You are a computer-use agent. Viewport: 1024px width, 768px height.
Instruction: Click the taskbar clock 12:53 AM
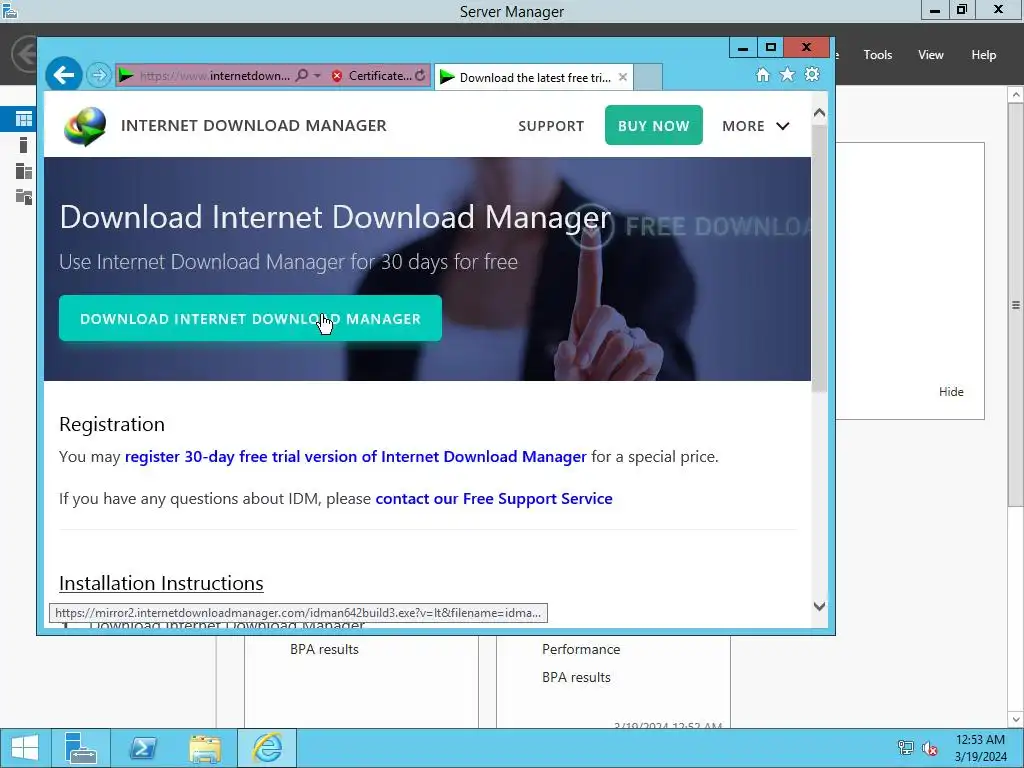(980, 740)
